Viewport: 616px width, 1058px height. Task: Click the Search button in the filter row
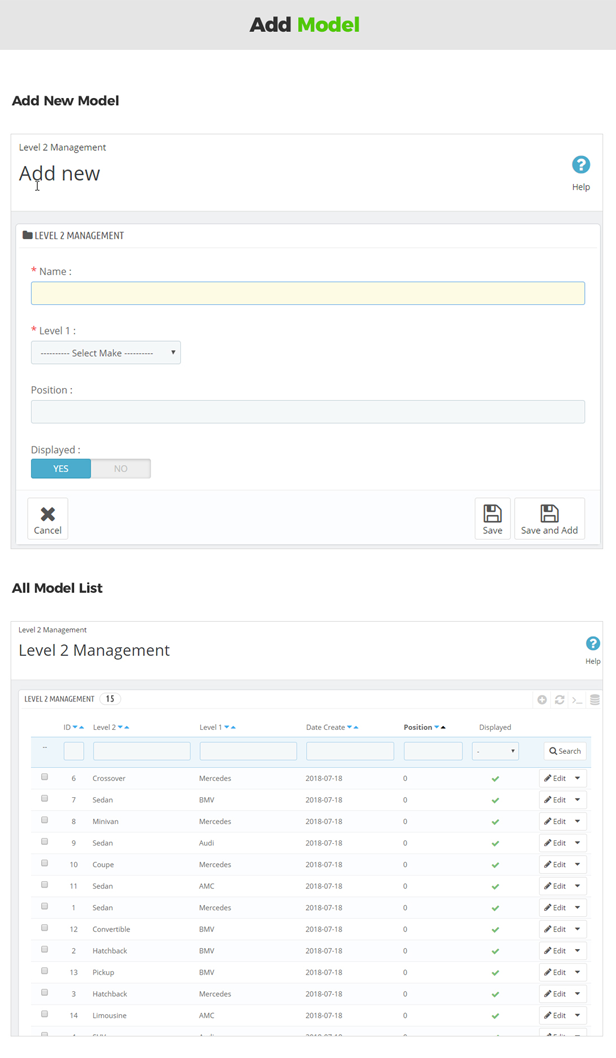pyautogui.click(x=565, y=751)
